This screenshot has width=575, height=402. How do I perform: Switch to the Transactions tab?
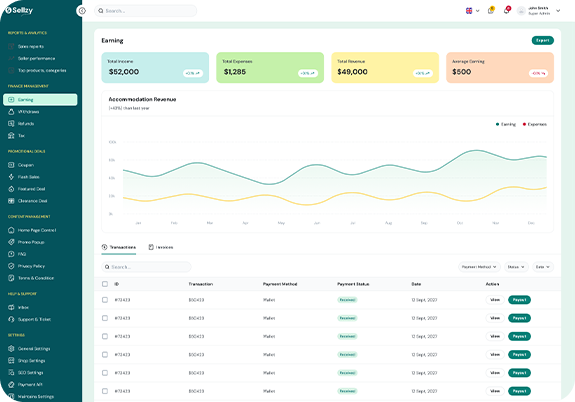click(x=119, y=247)
